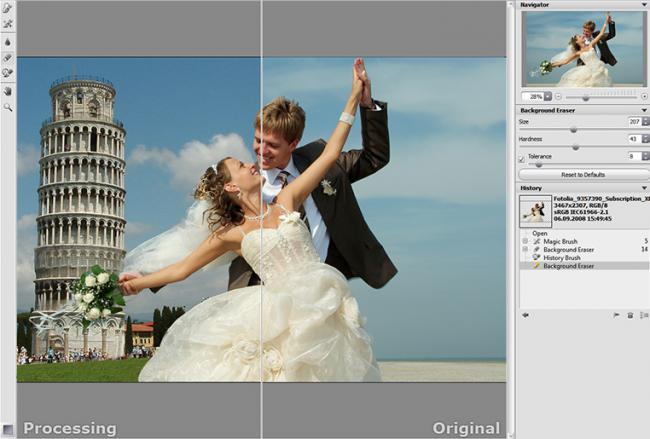Click the list options icon below History
The image size is (650, 439).
(x=644, y=315)
